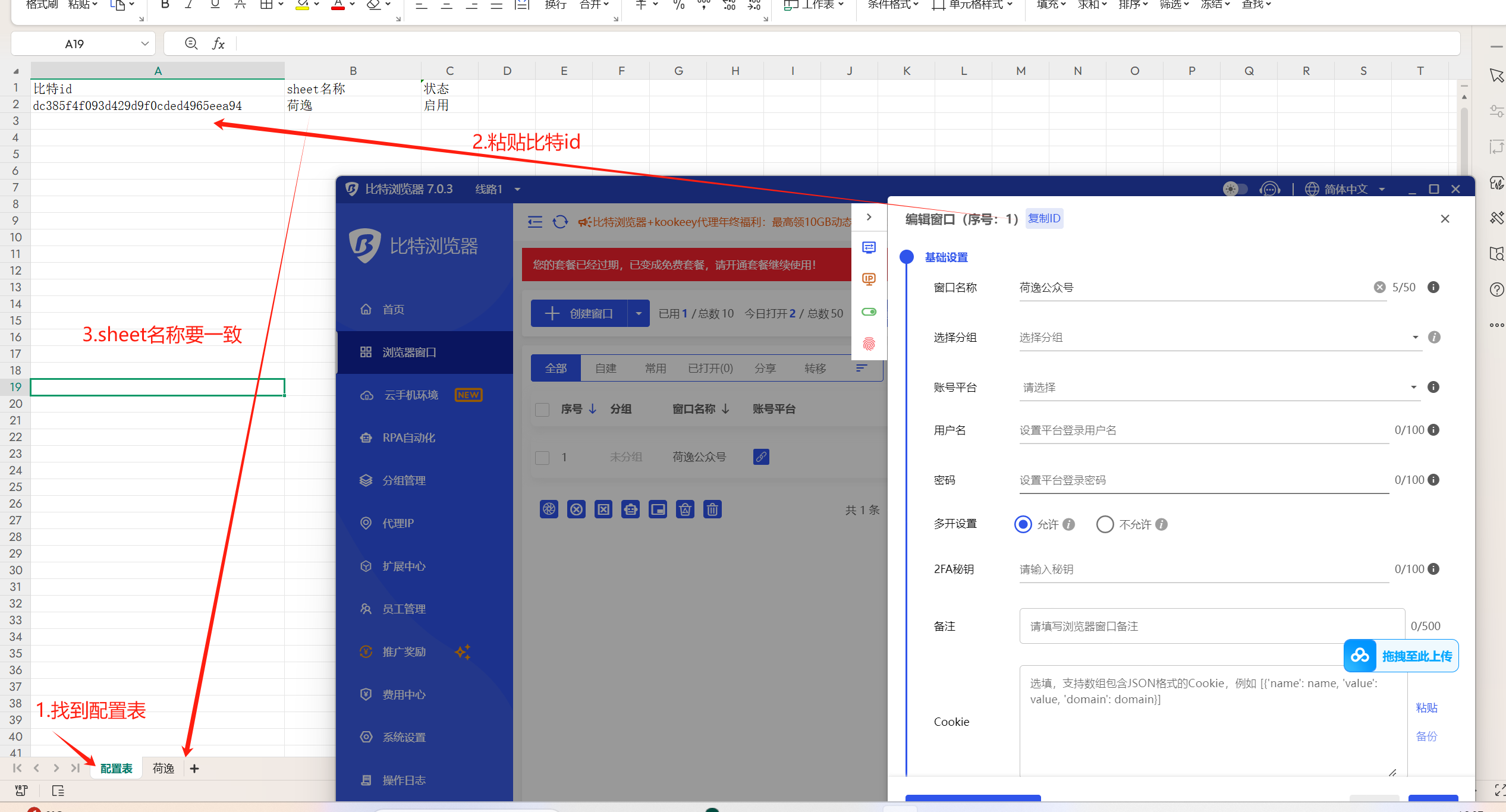This screenshot has height=812, width=1506.
Task: Click the refresh icon in BitBrowser header
Action: 560,222
